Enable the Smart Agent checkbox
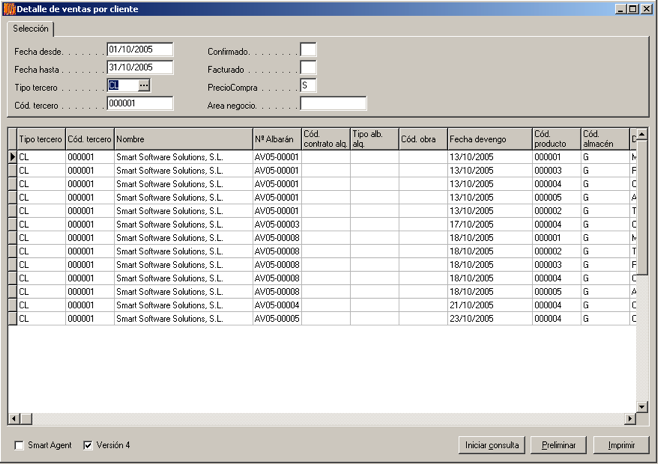 pyautogui.click(x=20, y=445)
